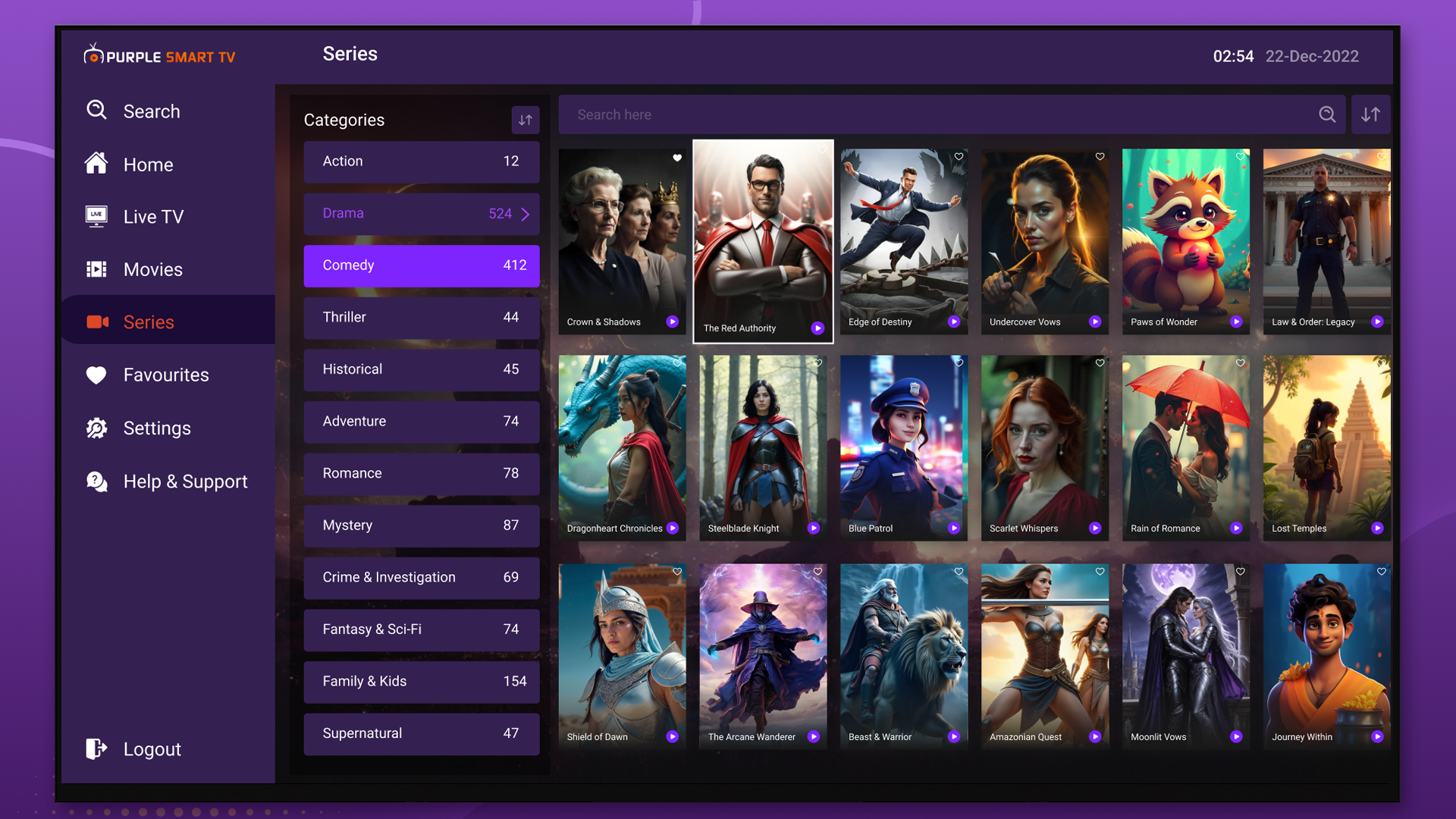The height and width of the screenshot is (819, 1456).
Task: Go to Home in sidebar menu
Action: pyautogui.click(x=149, y=165)
